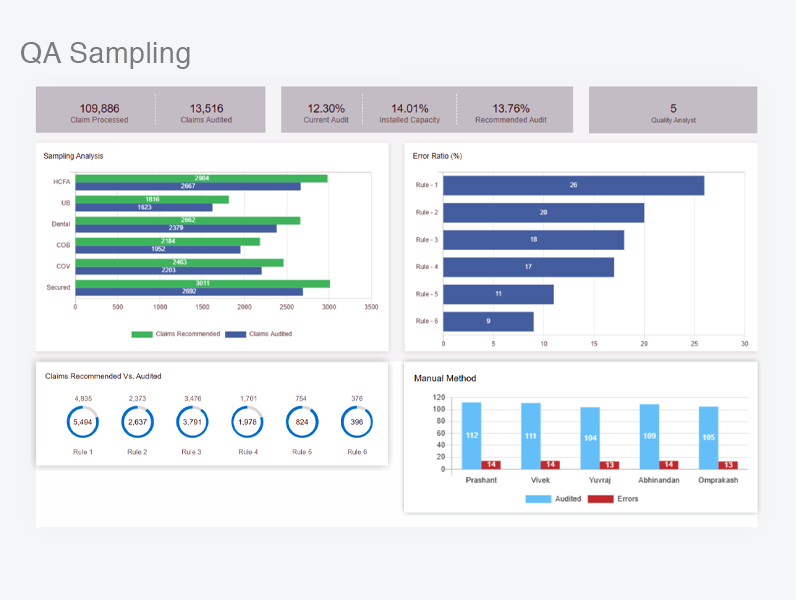Image resolution: width=796 pixels, height=600 pixels.
Task: Click Vivek's audited bar labeled 111
Action: pyautogui.click(x=531, y=436)
